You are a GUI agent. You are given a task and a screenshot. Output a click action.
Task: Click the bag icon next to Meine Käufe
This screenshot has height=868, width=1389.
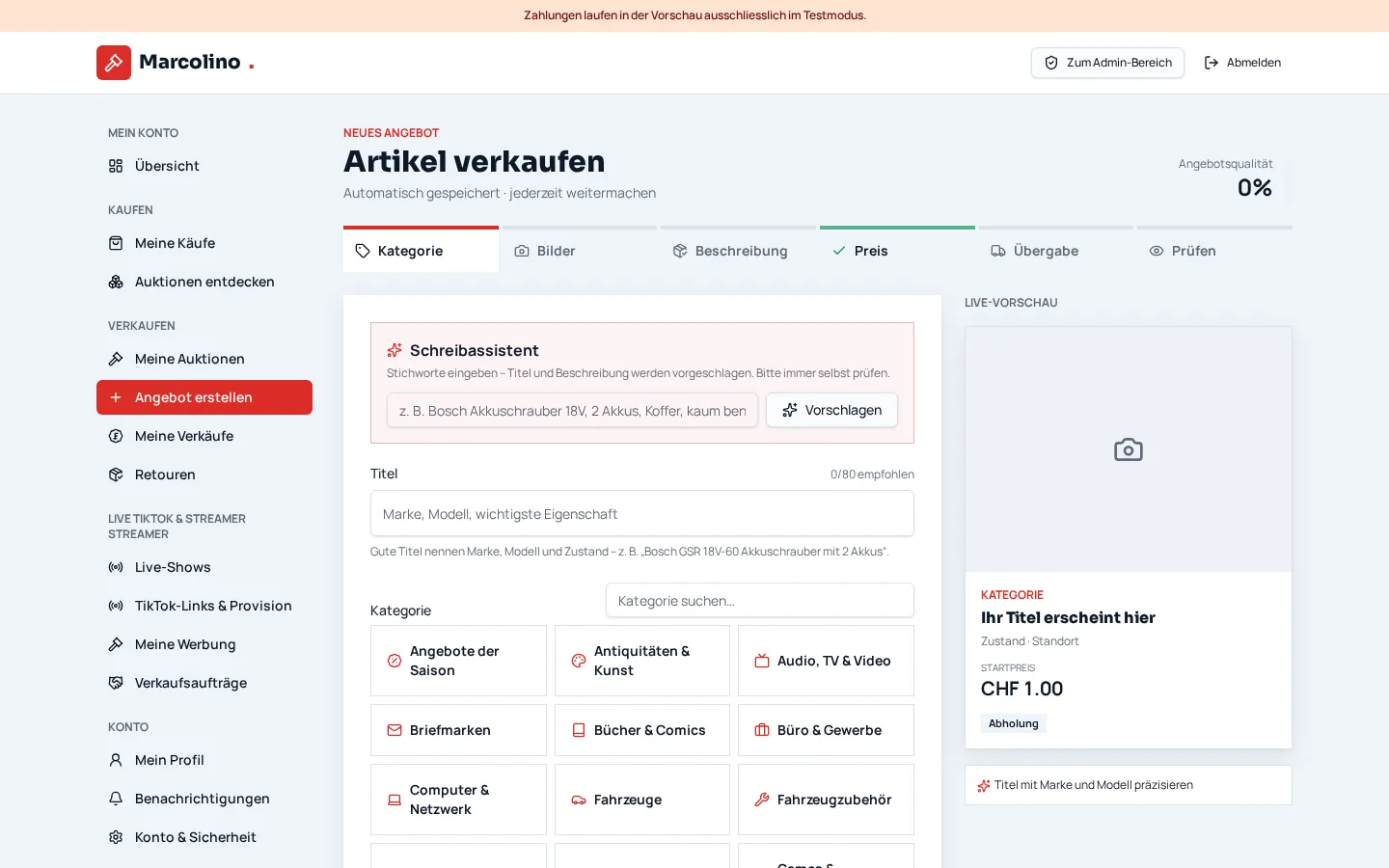[x=116, y=243]
